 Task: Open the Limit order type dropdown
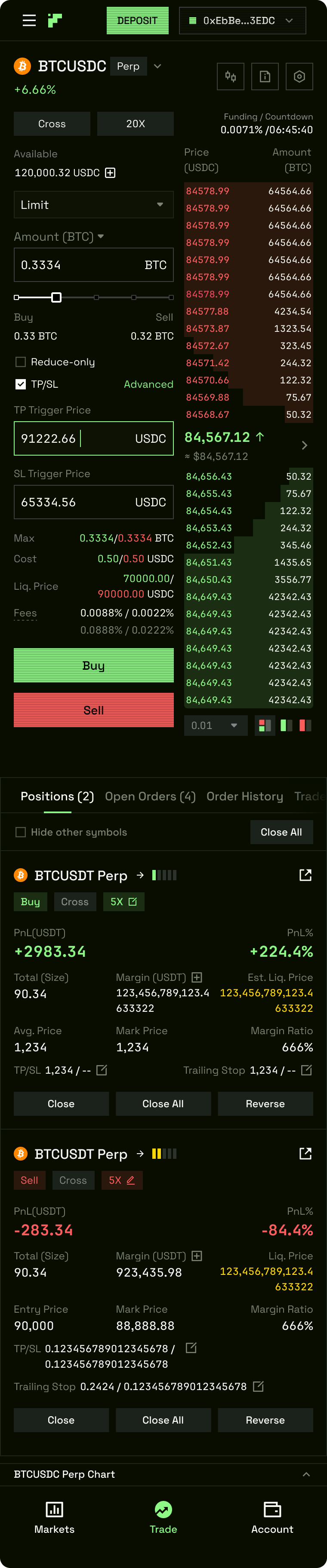coord(93,205)
